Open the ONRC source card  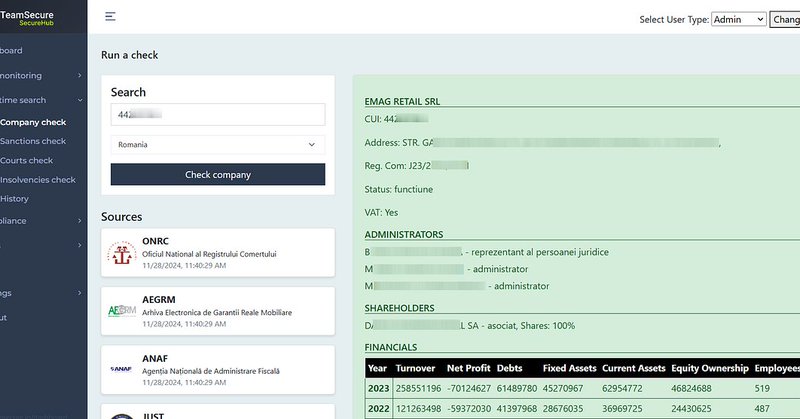tap(218, 253)
